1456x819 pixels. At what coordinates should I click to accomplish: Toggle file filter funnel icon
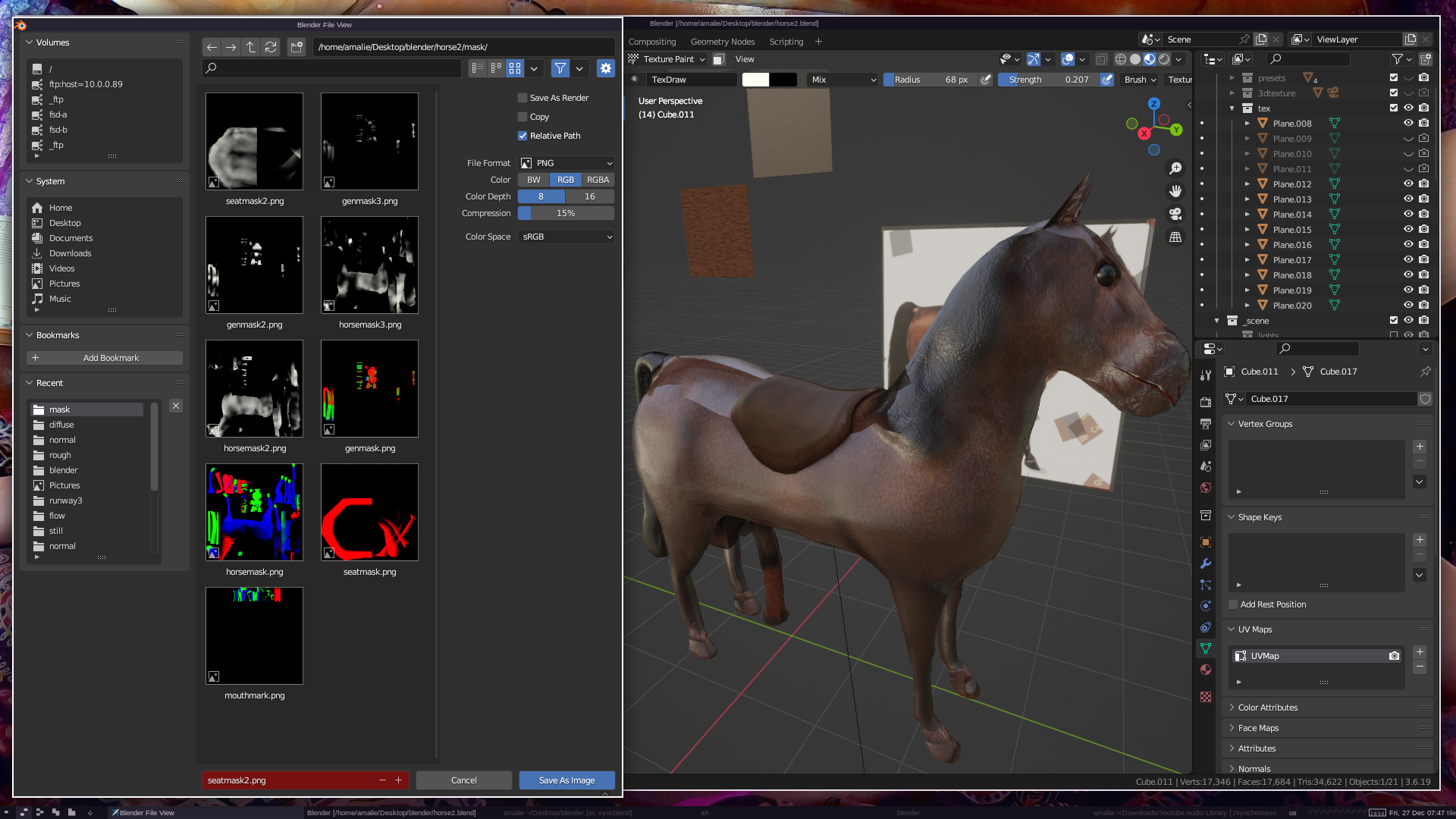[560, 68]
